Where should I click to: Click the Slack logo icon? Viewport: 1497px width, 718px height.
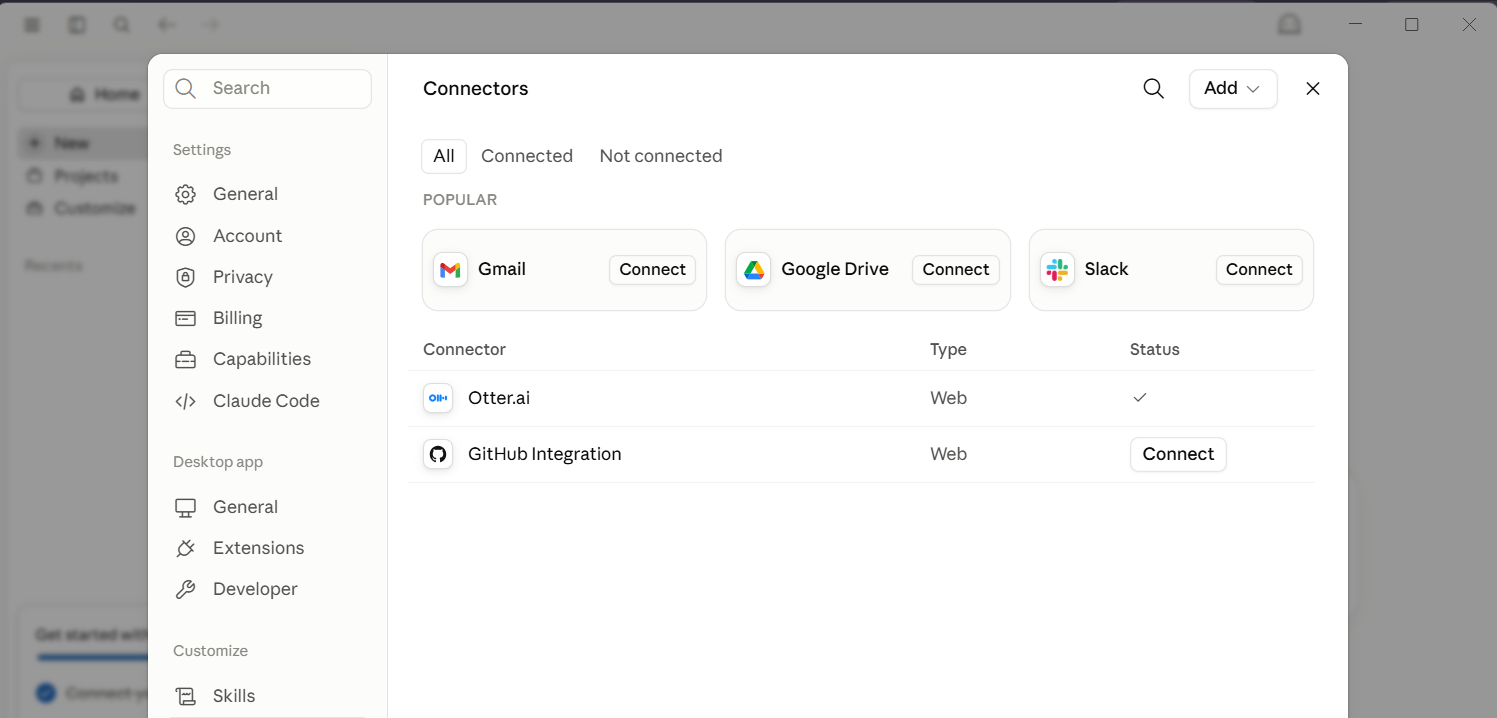(1057, 270)
